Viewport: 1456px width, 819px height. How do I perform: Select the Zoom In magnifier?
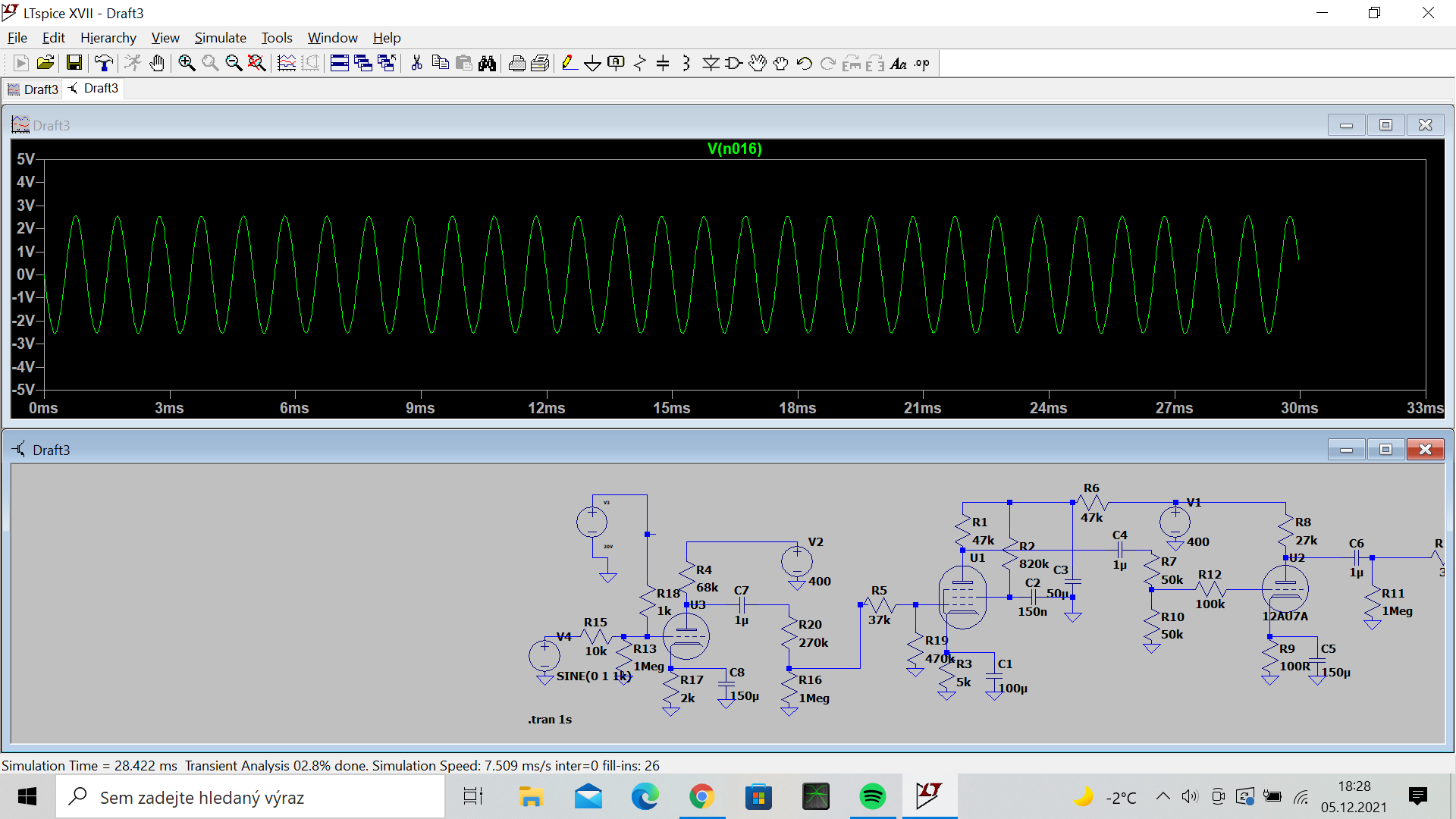187,64
